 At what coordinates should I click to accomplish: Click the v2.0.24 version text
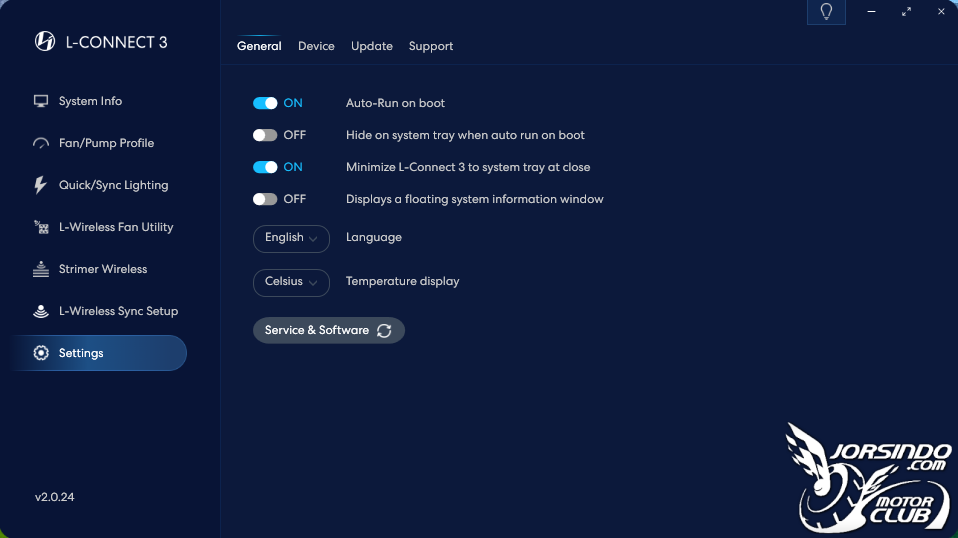tap(54, 497)
